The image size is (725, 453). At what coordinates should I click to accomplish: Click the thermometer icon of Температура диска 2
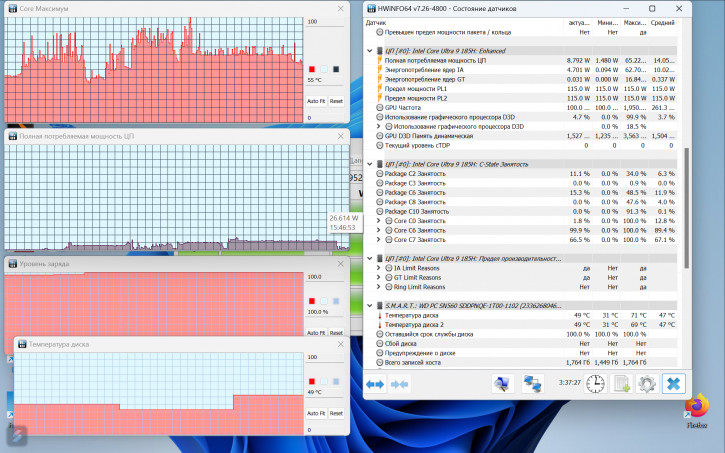click(380, 324)
